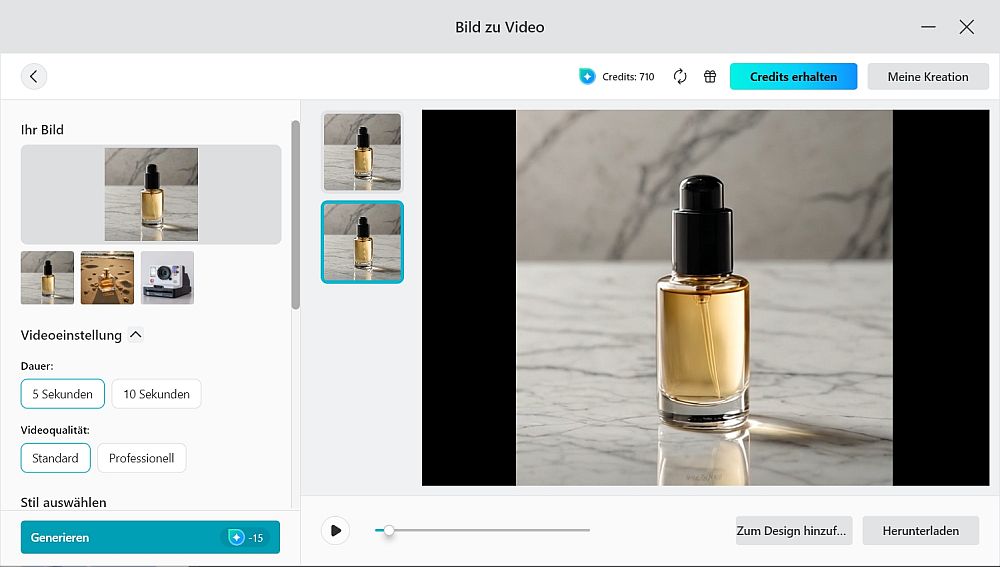Screen dimensions: 1000x567
Task: Click the Stil auswählen heading
Action: tap(63, 503)
